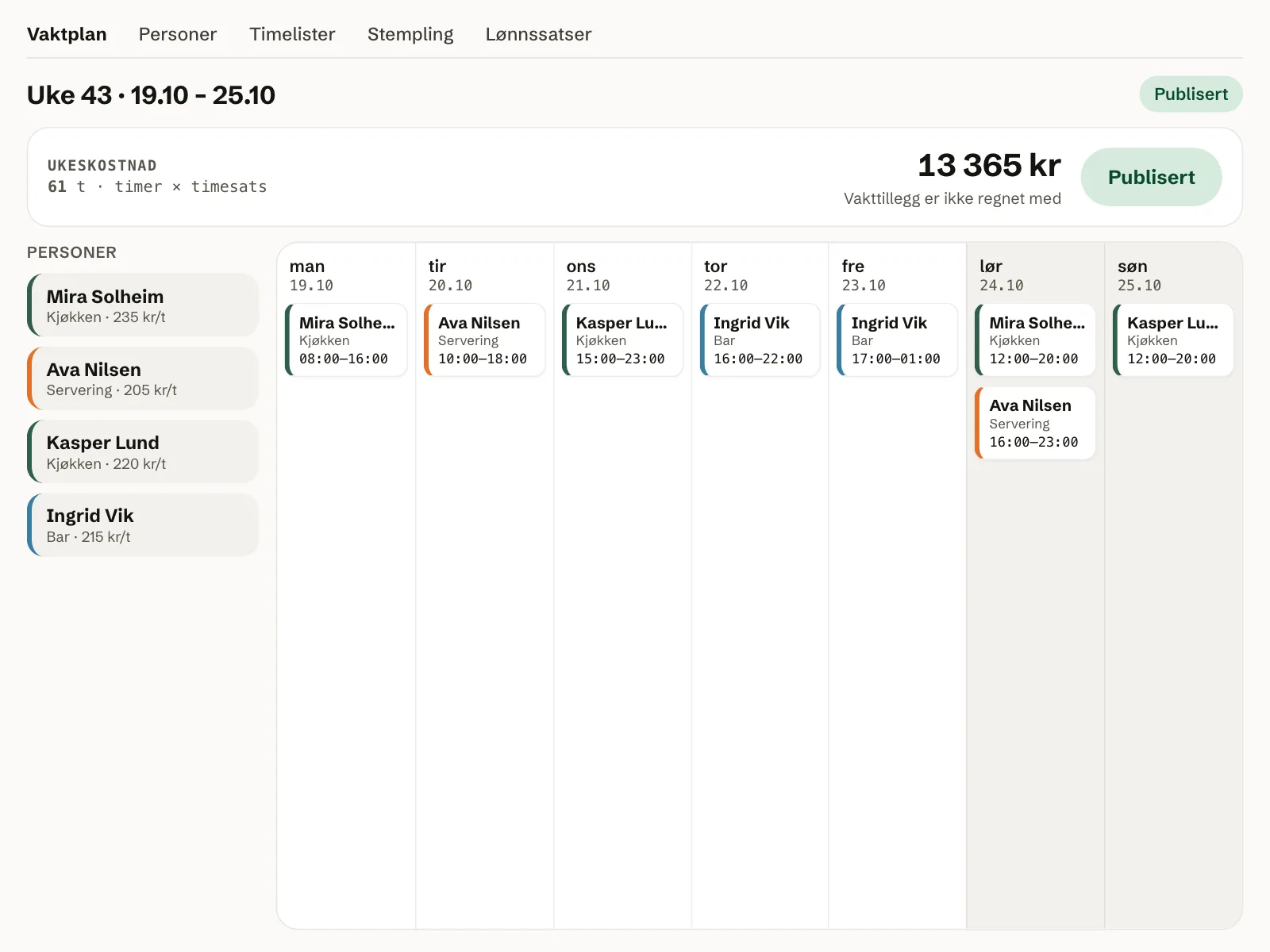Click the søn 25.10 day header
Screen dimensions: 1270x952
[1139, 275]
